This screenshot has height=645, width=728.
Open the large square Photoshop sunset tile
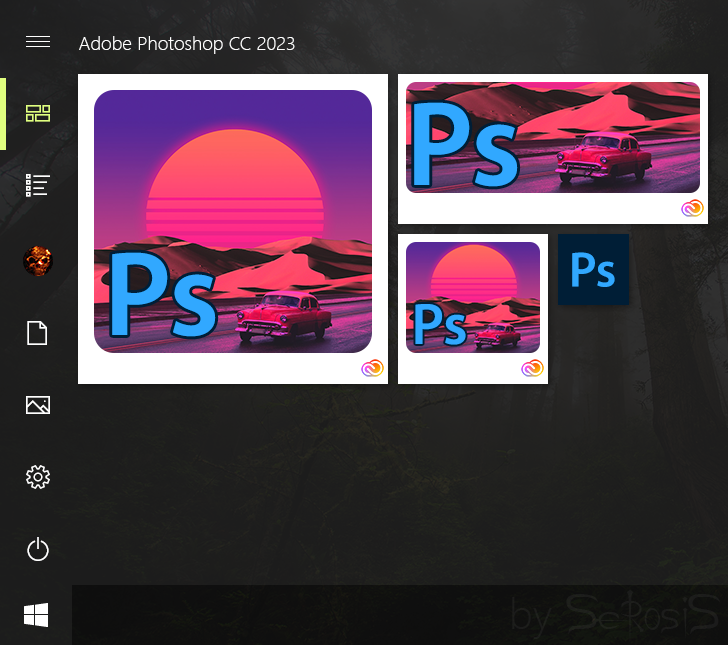233,229
